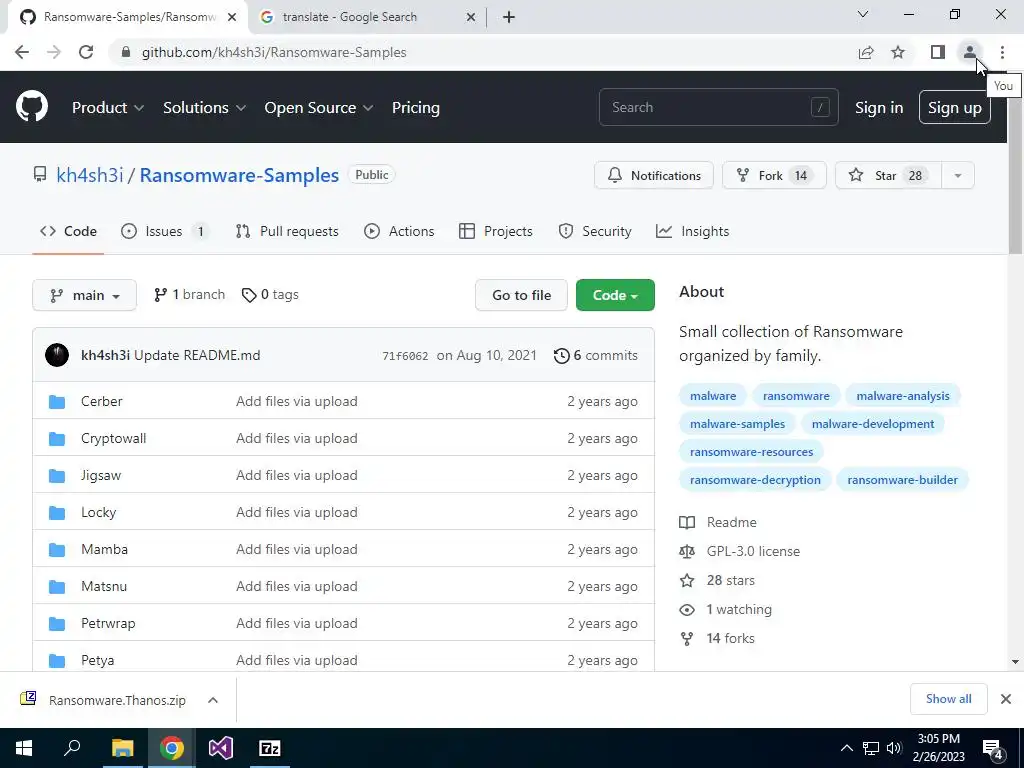Open 7-Zip from the taskbar
The height and width of the screenshot is (768, 1024).
tap(270, 748)
